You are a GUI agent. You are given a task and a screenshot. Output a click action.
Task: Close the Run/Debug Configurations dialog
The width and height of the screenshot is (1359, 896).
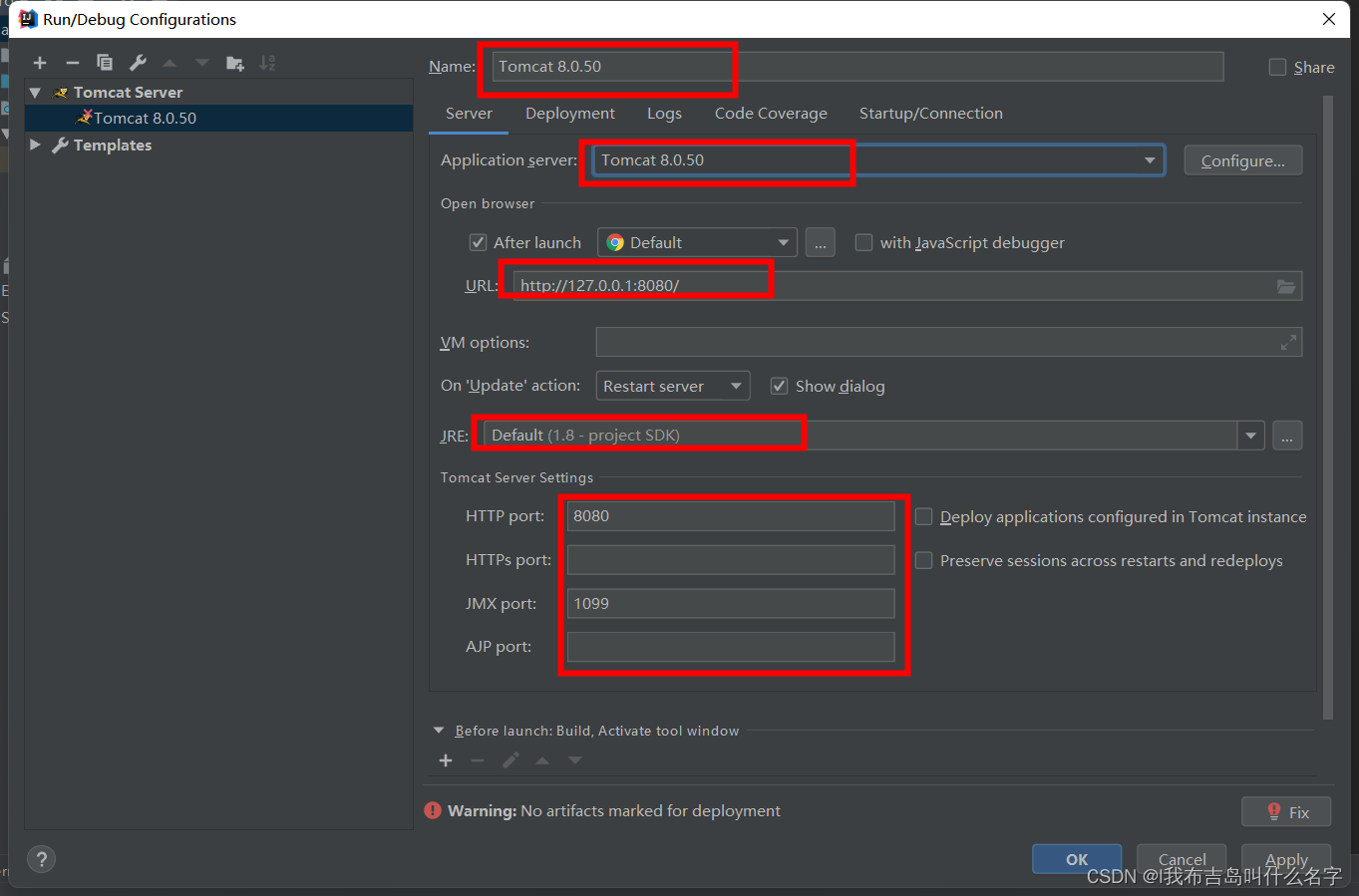tap(1328, 19)
